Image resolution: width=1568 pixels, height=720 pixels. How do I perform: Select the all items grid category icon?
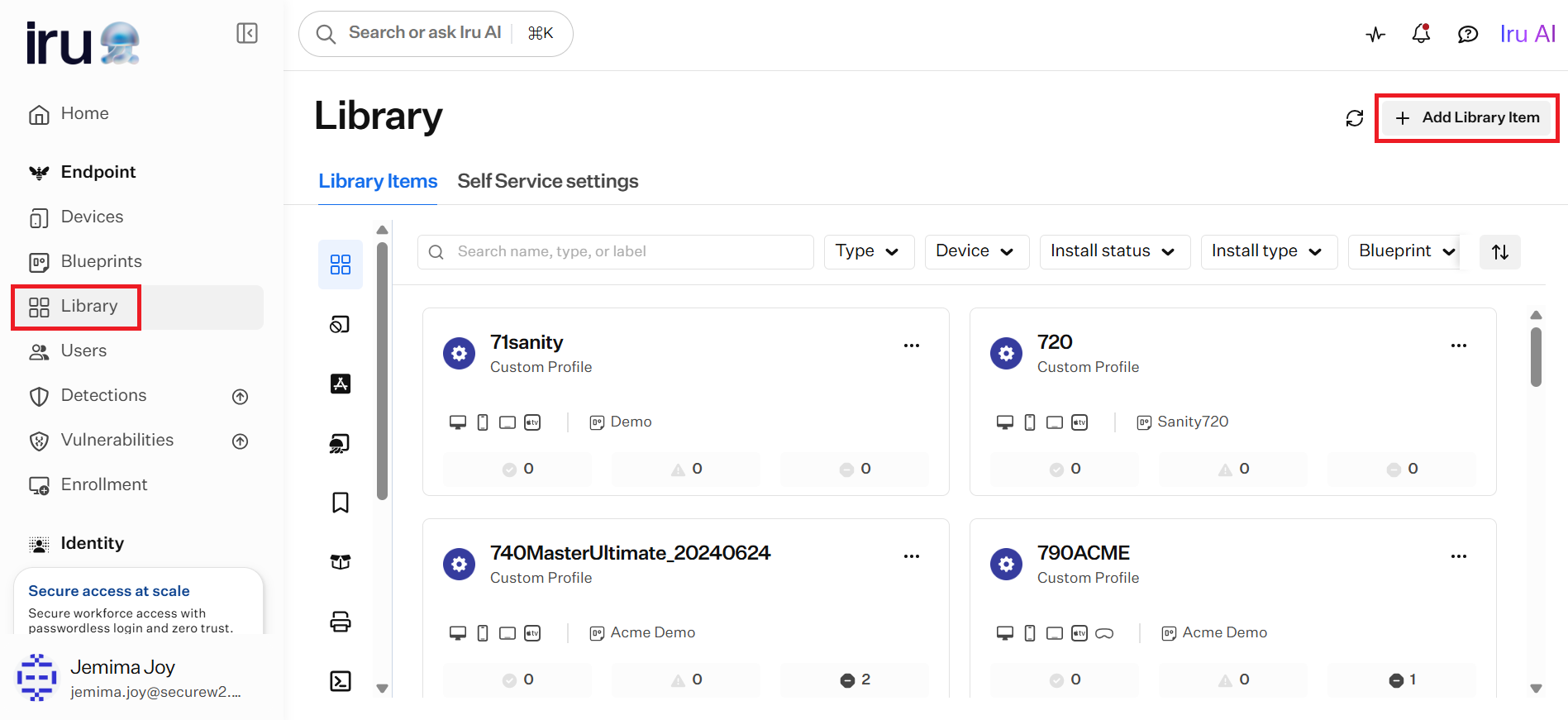click(x=341, y=265)
